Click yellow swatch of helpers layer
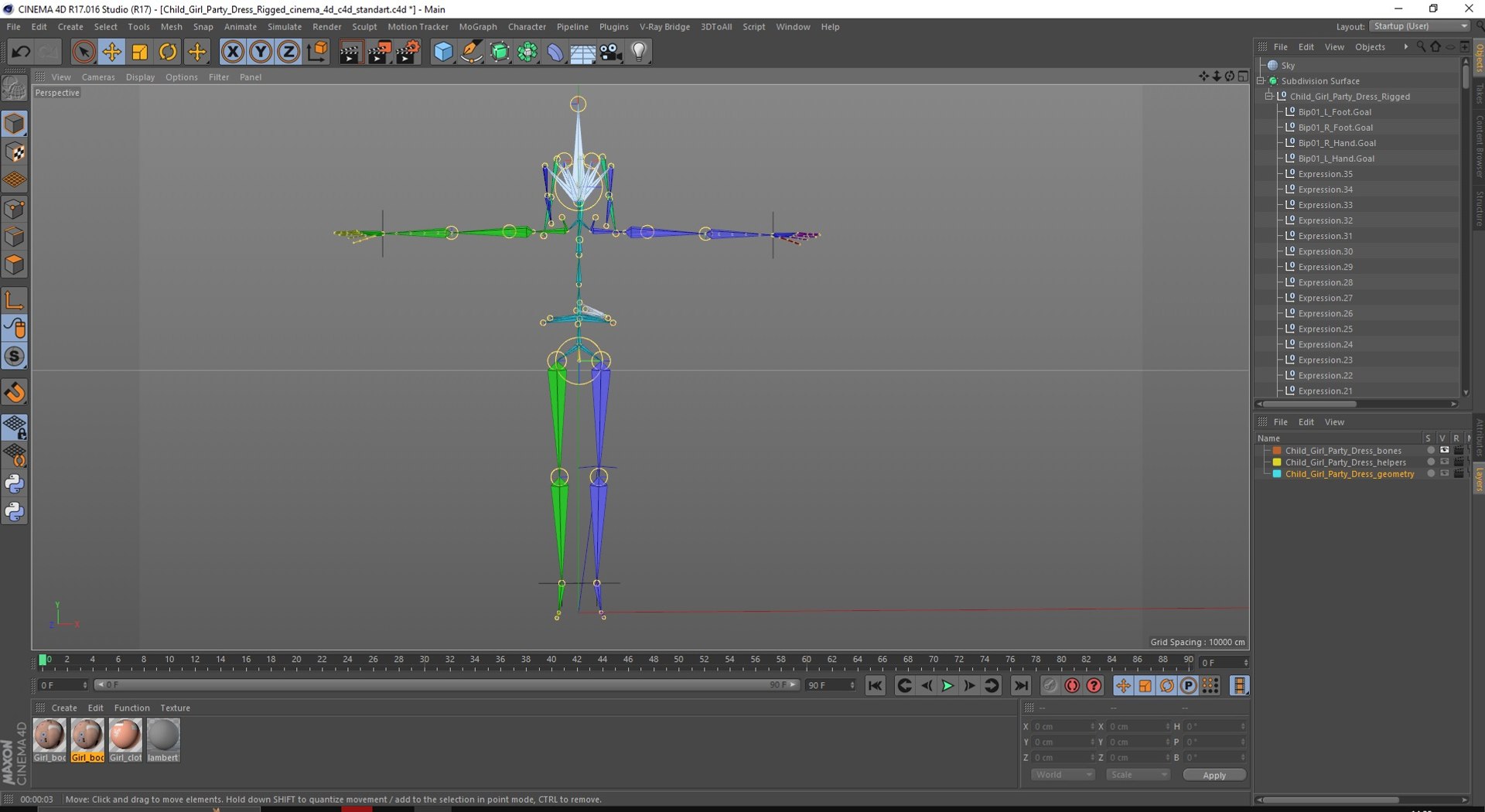1485x812 pixels. tap(1277, 462)
